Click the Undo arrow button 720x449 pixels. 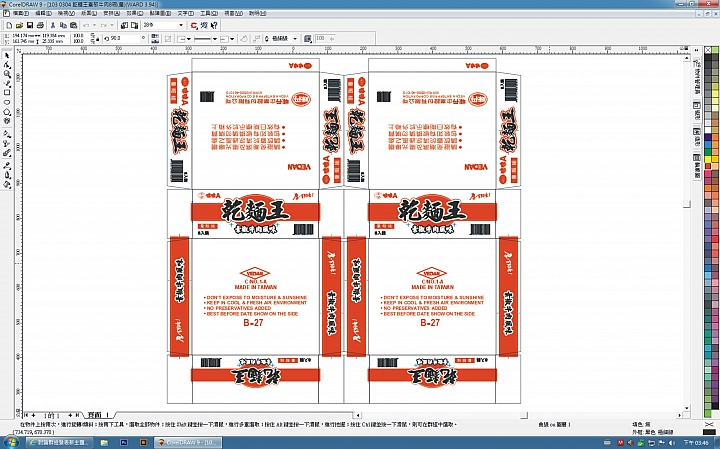click(86, 25)
